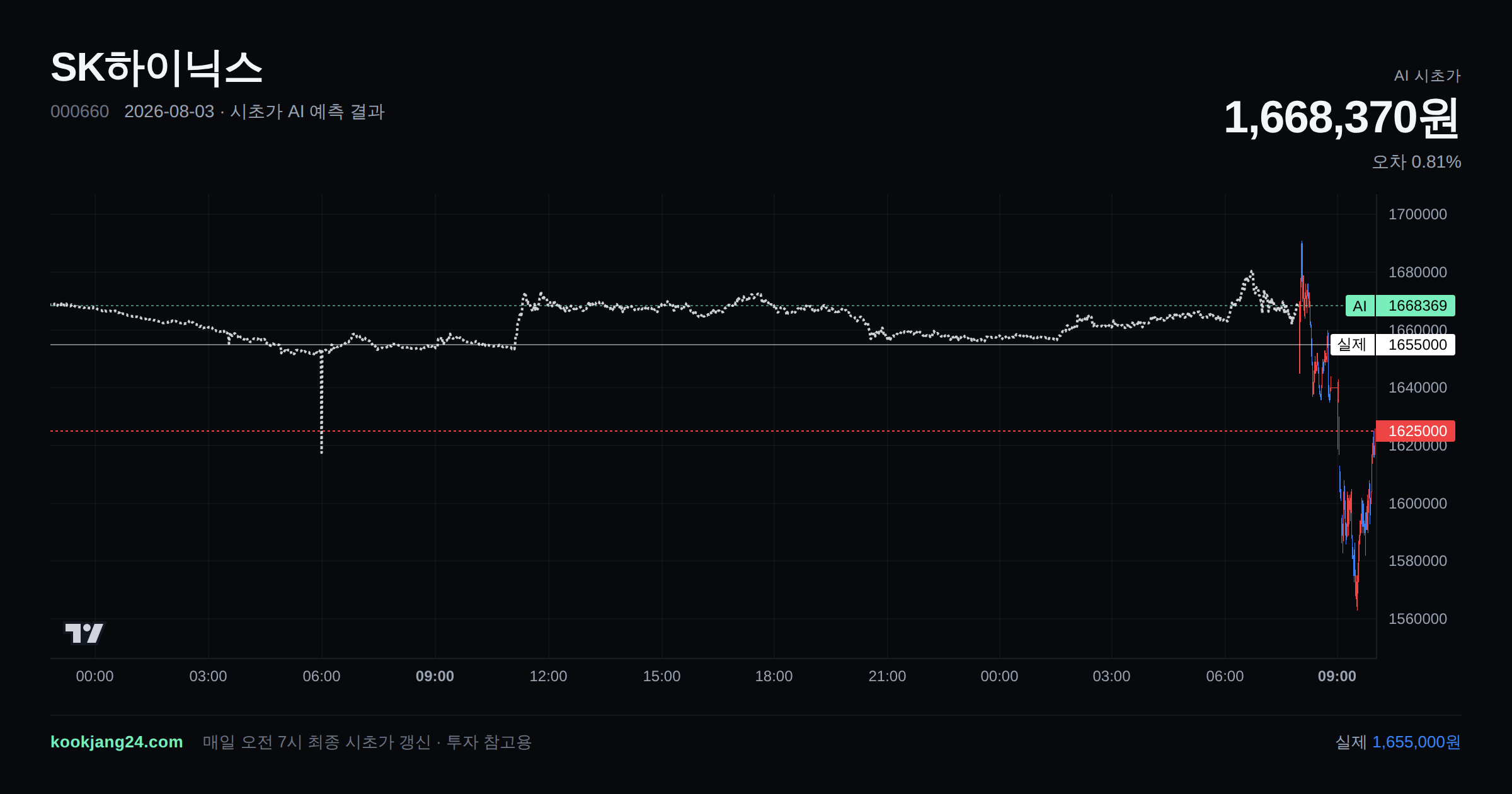Viewport: 1512px width, 794px height.
Task: Click the 1668369 green price label
Action: coord(1416,306)
